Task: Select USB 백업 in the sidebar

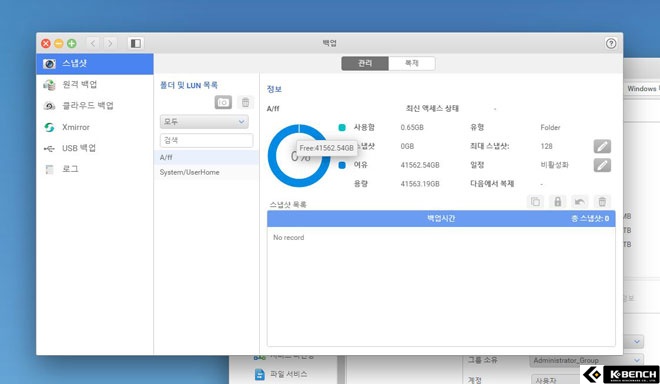Action: 95,148
